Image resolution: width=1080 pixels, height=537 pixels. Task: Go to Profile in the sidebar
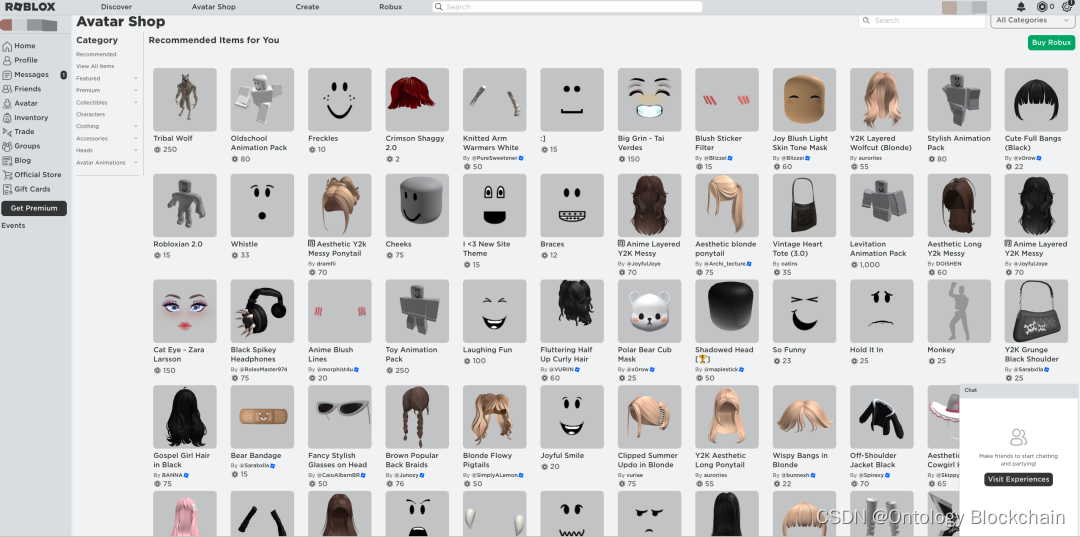21,61
